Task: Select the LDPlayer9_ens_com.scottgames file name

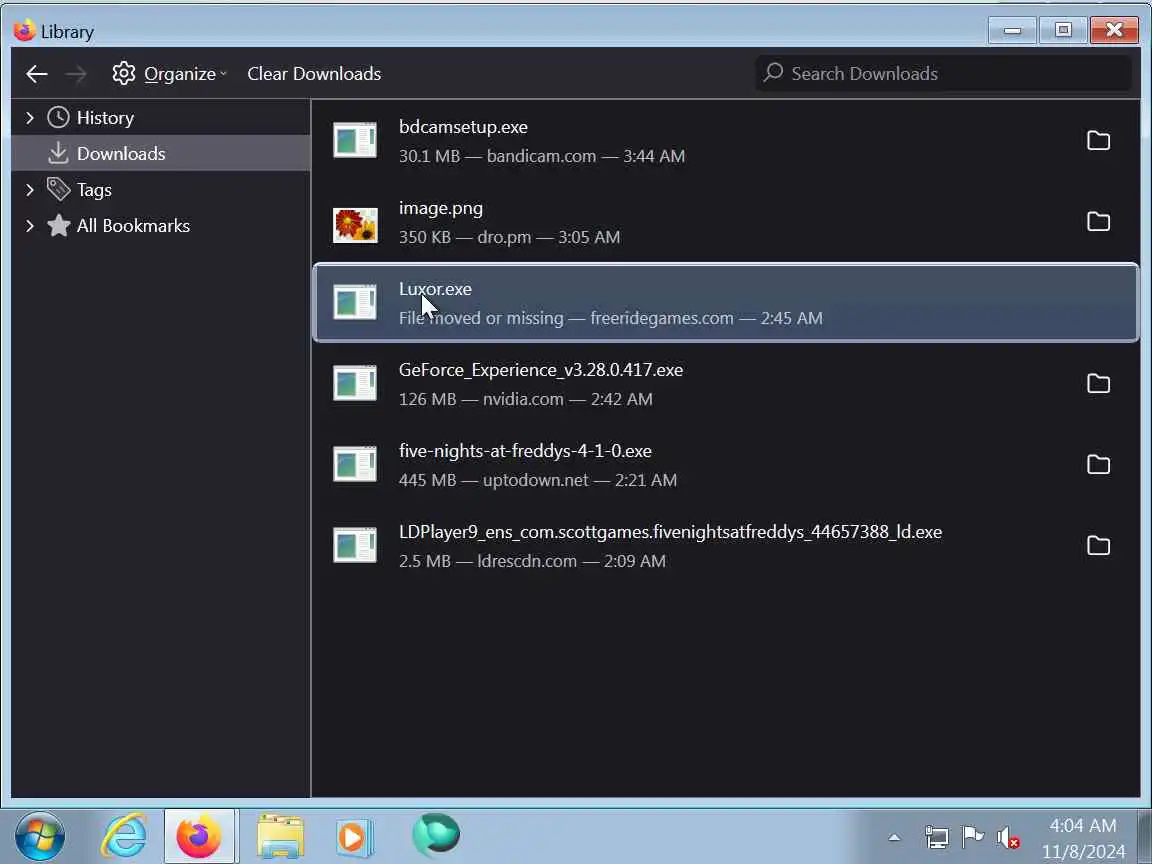Action: tap(670, 531)
